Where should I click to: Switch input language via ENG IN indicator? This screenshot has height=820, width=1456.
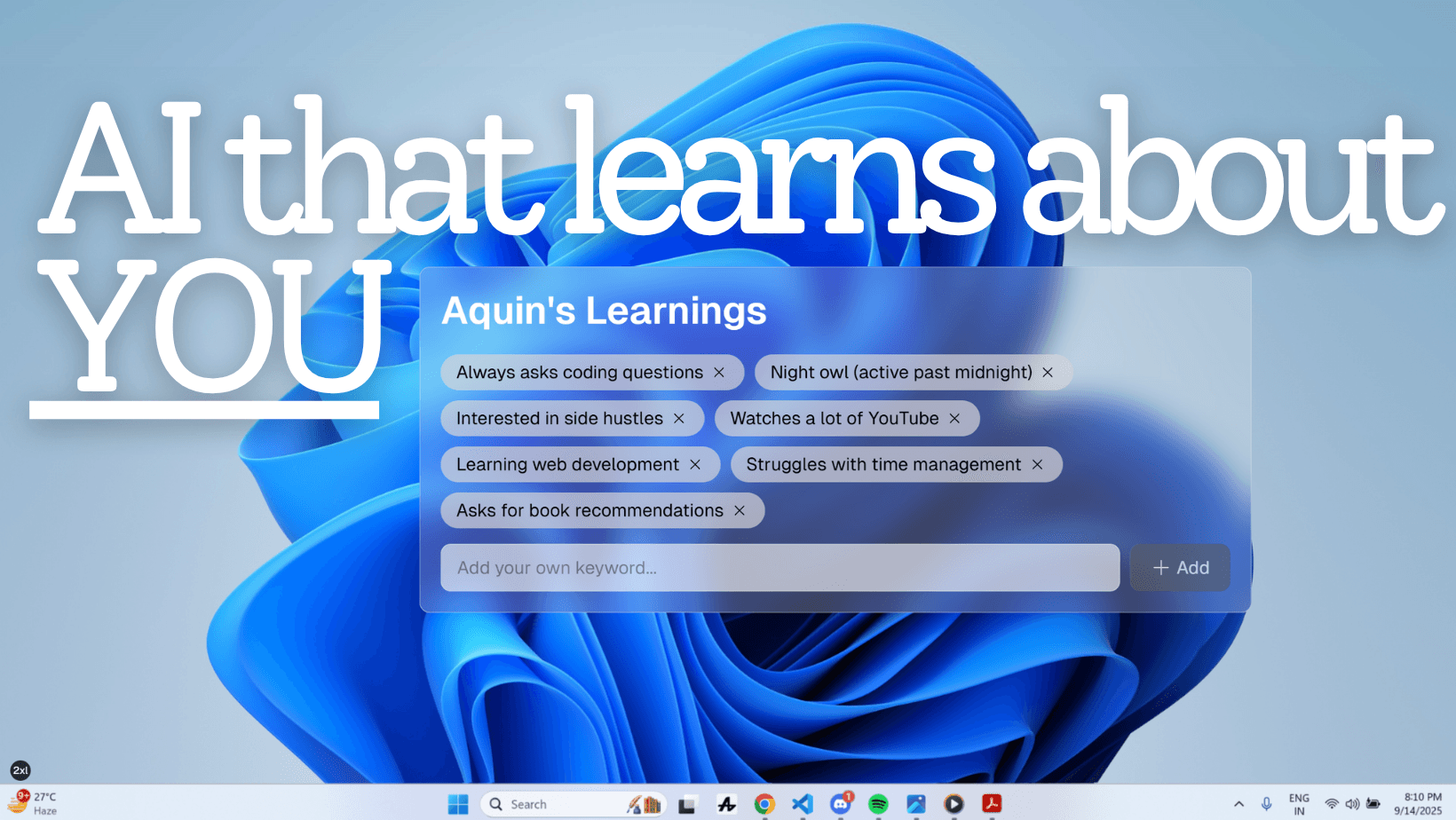[x=1299, y=804]
